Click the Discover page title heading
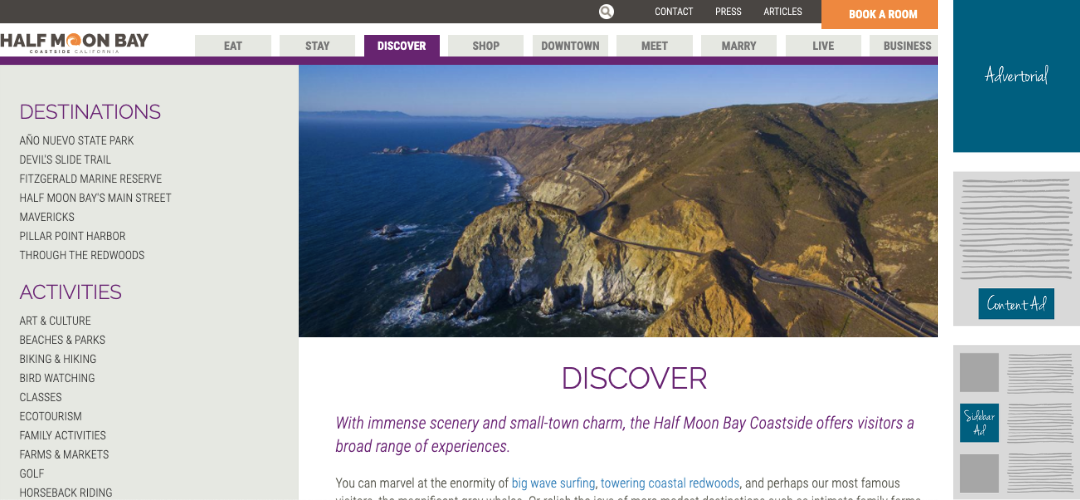The image size is (1080, 500). pyautogui.click(x=634, y=379)
